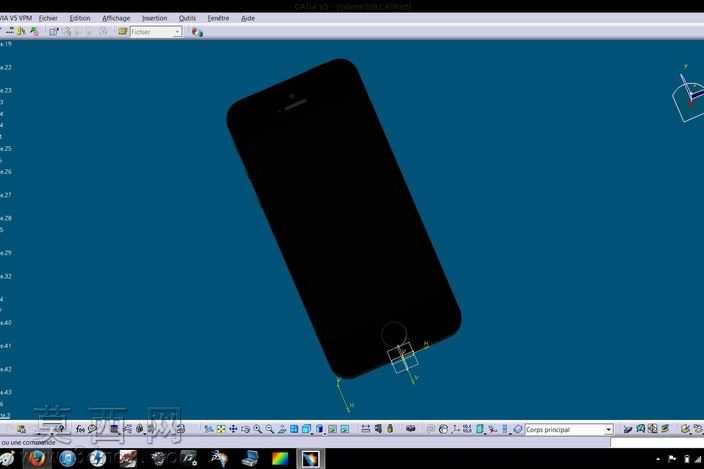The height and width of the screenshot is (469, 704).
Task: Select the home button circle on phone model
Action: (394, 333)
